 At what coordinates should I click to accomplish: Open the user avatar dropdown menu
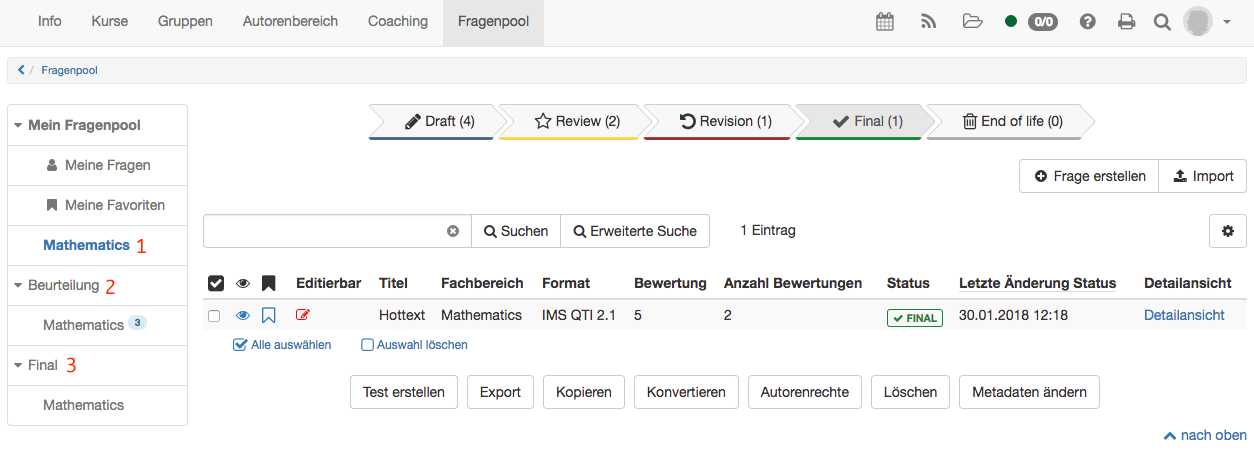[1206, 22]
